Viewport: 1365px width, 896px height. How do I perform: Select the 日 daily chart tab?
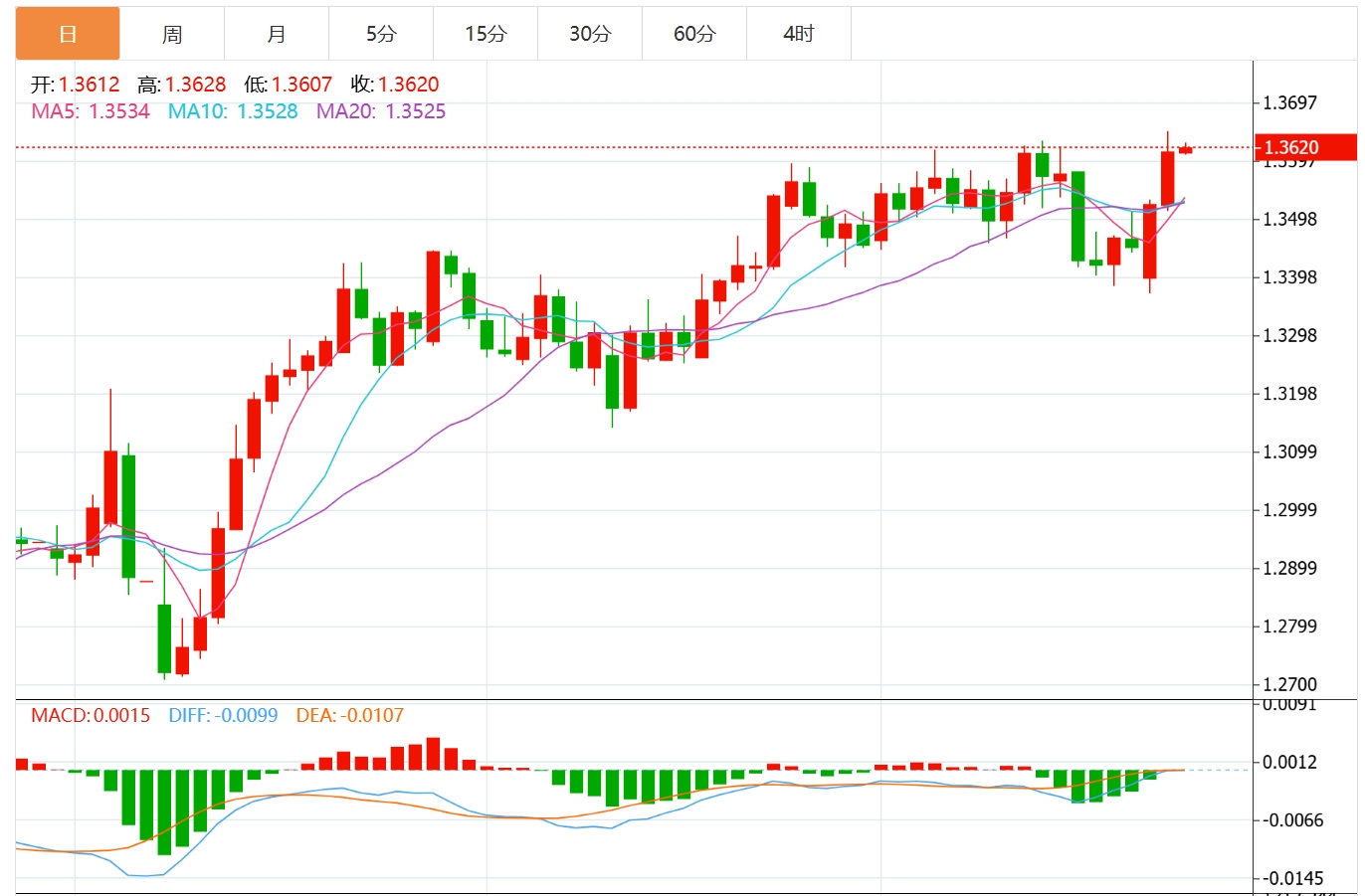pos(68,34)
